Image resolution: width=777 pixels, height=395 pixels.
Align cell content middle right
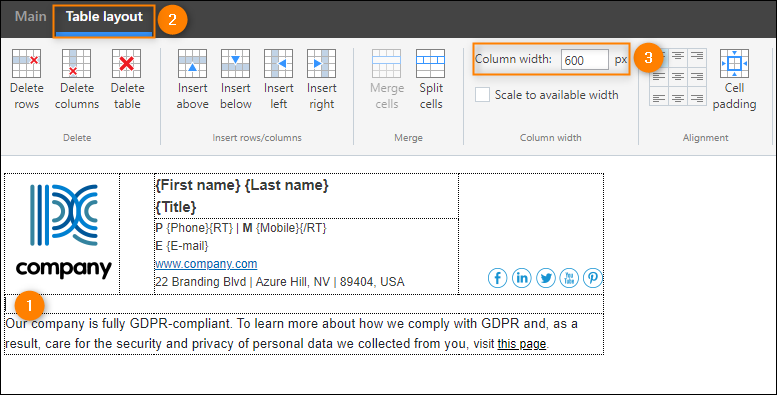[x=697, y=77]
